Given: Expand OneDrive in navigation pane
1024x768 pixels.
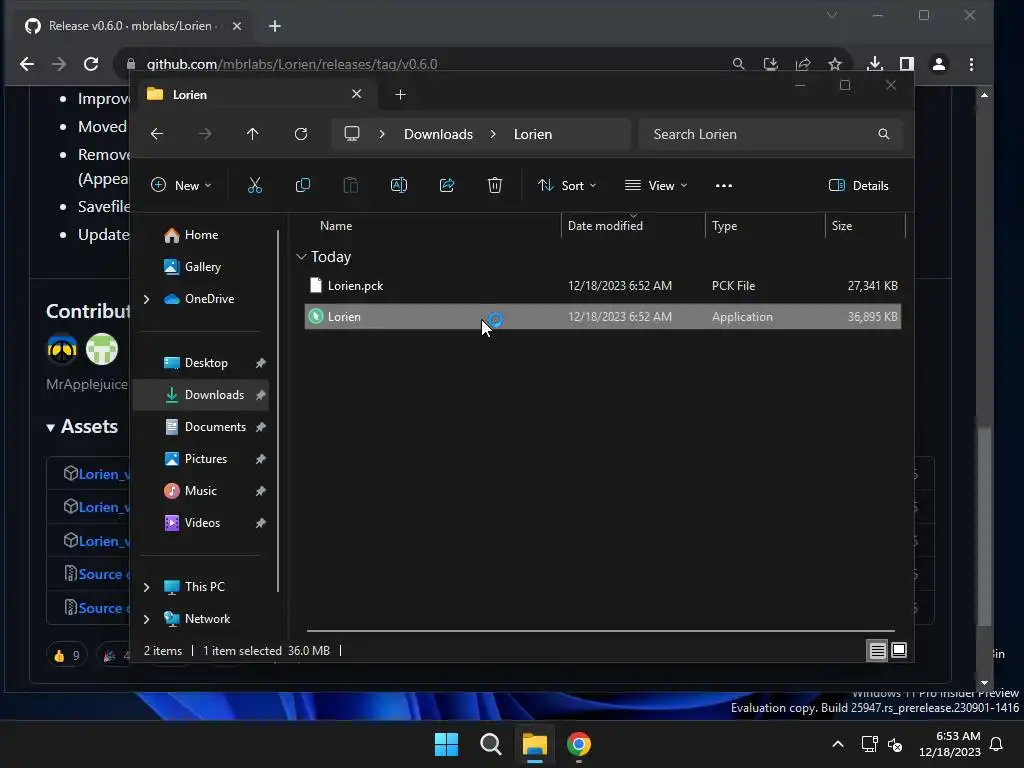Looking at the screenshot, I should (146, 299).
